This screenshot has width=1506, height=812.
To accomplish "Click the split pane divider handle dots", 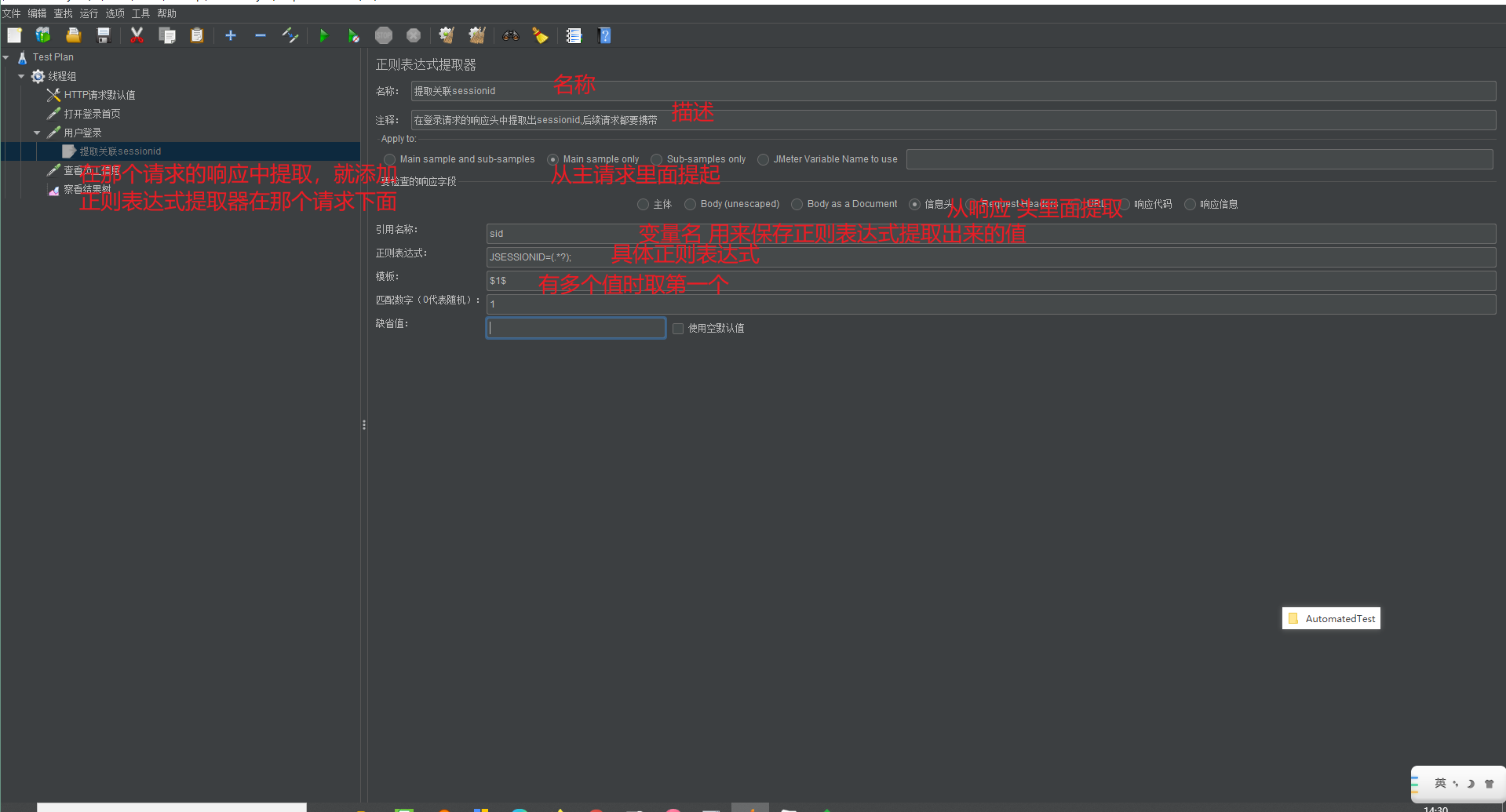I will tap(364, 425).
